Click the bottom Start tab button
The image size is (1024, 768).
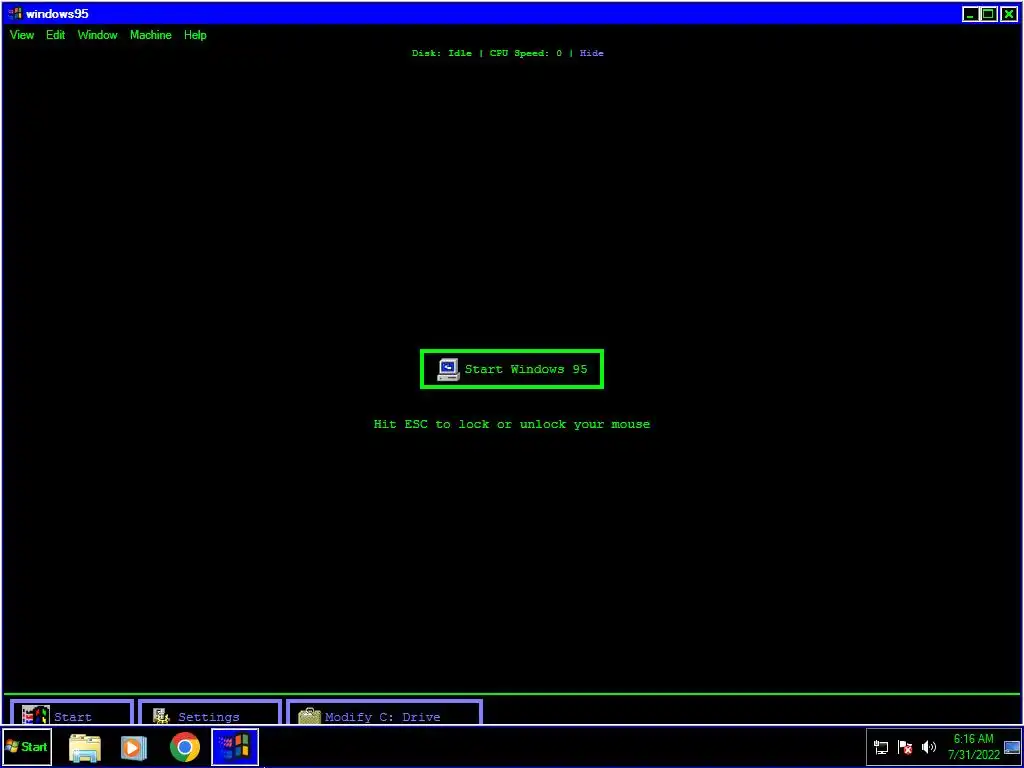[72, 712]
